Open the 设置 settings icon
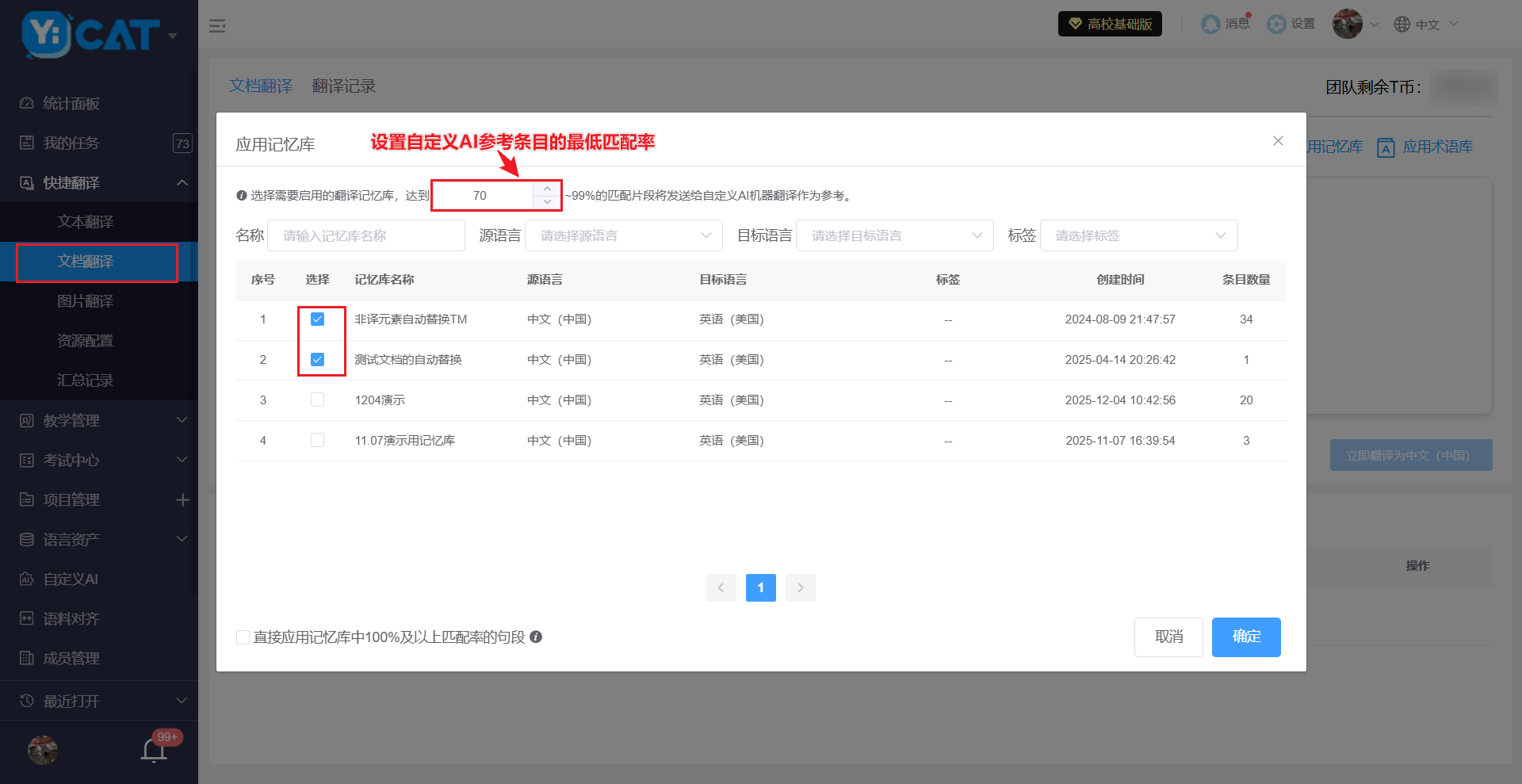Viewport: 1522px width, 784px height. tap(1276, 25)
